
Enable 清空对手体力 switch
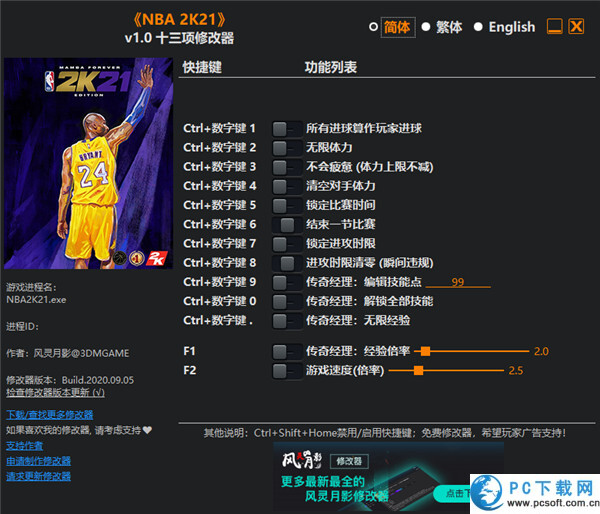tap(287, 186)
